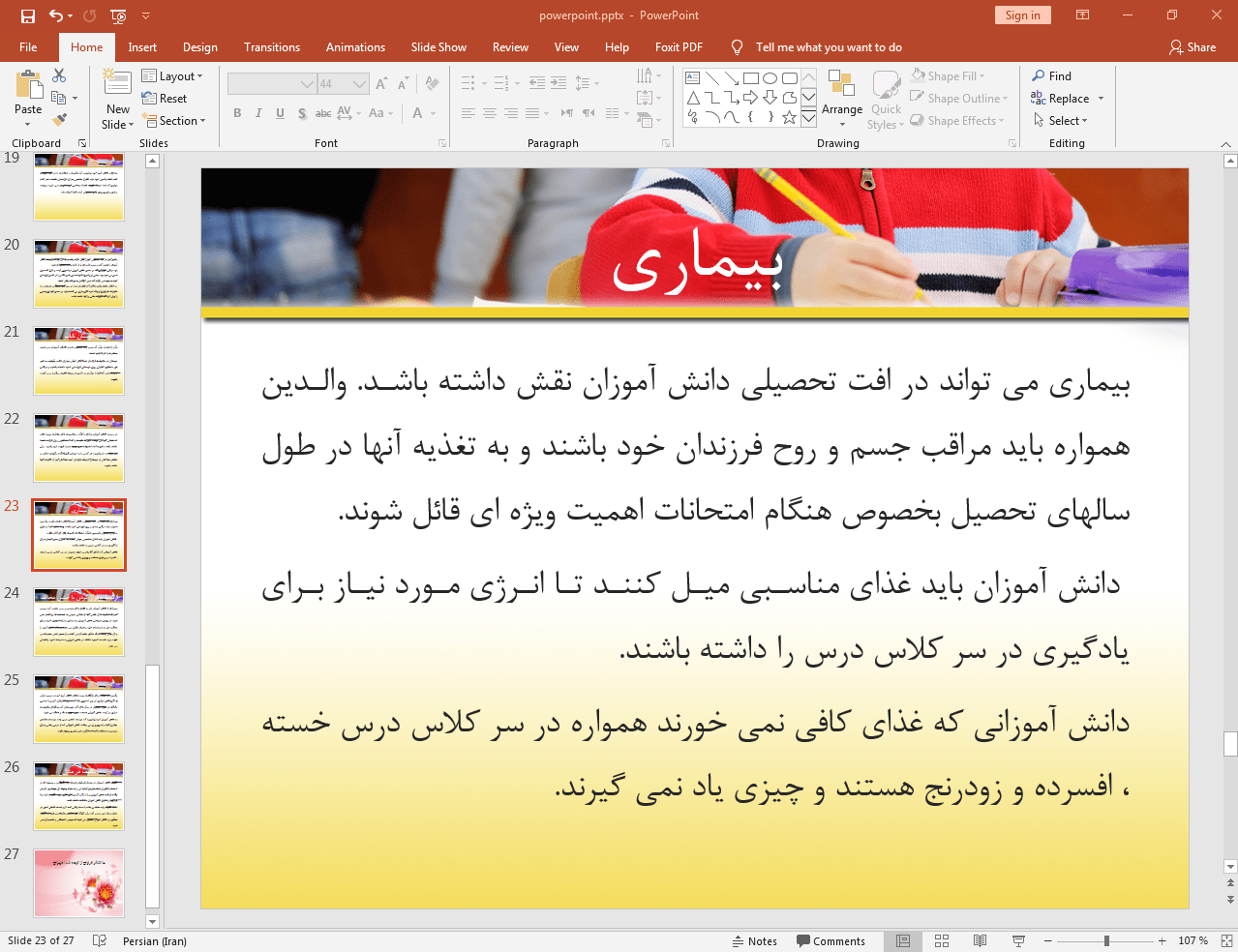Viewport: 1238px width, 952px height.
Task: Switch to Normal view in status bar
Action: click(903, 940)
